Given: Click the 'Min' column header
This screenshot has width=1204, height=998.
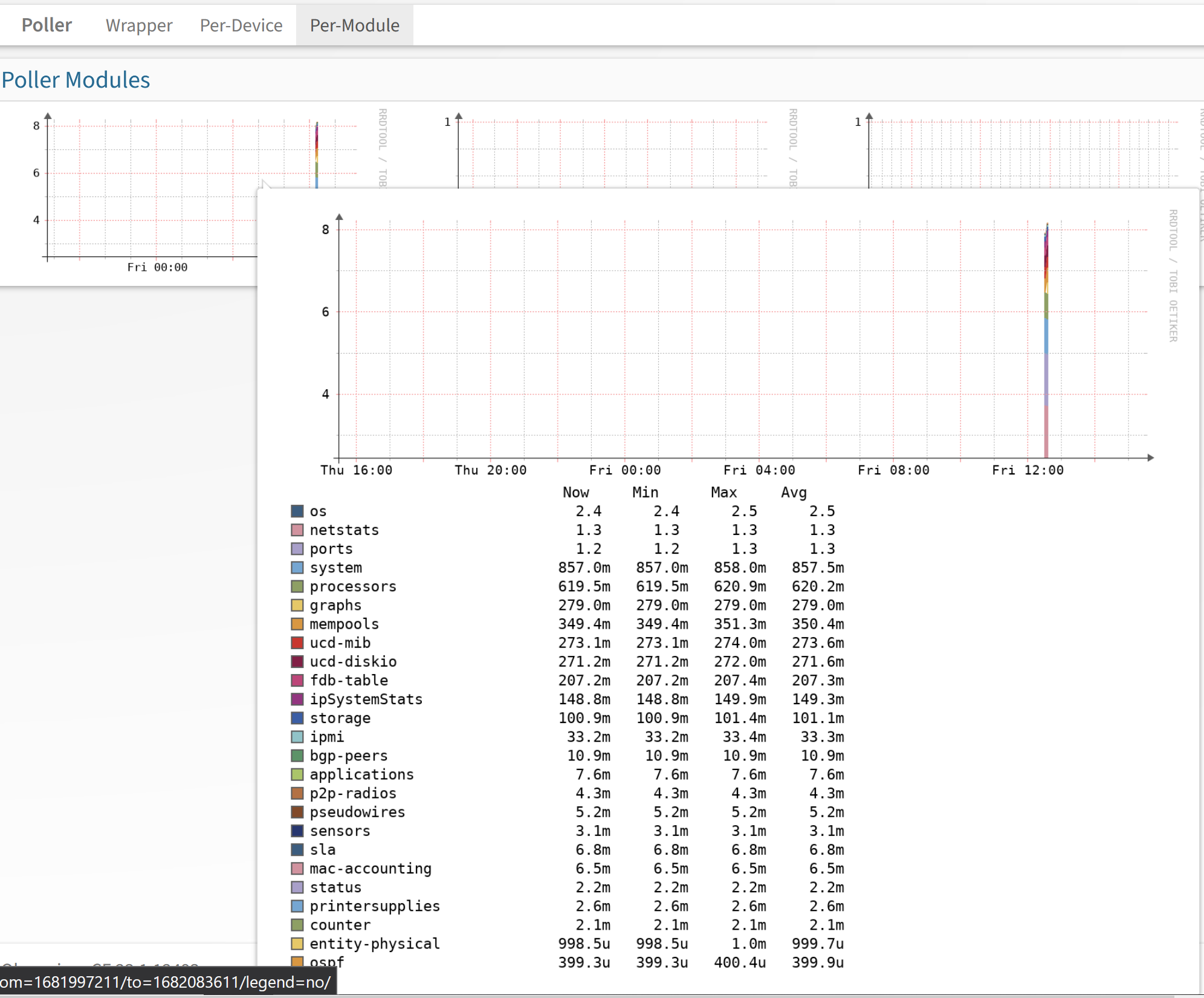Looking at the screenshot, I should 645,493.
